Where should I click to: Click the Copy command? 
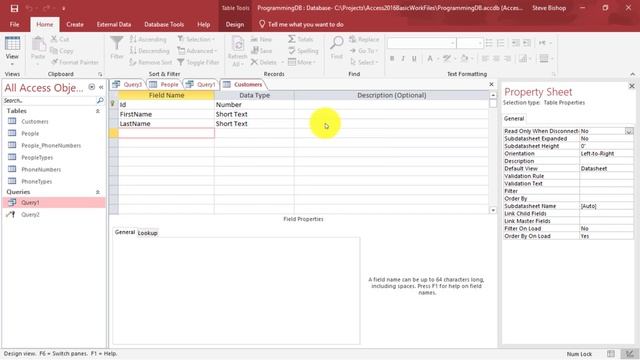(x=62, y=51)
